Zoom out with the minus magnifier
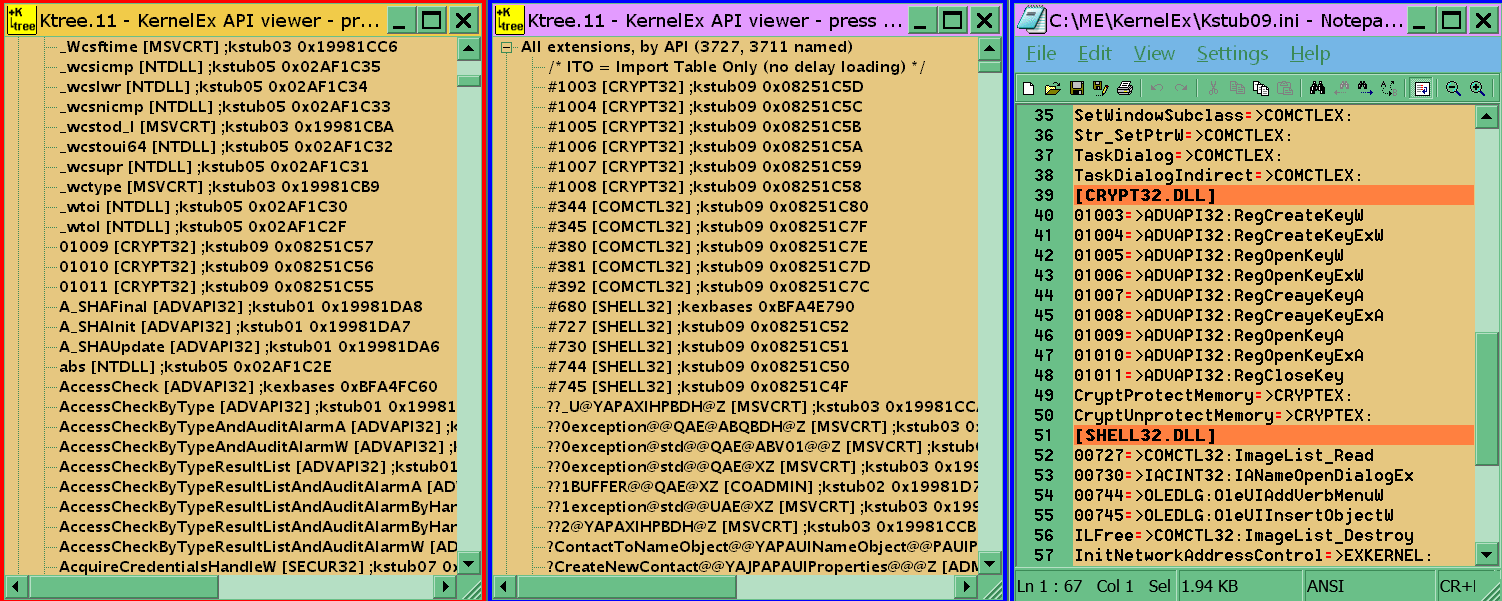 (1453, 88)
